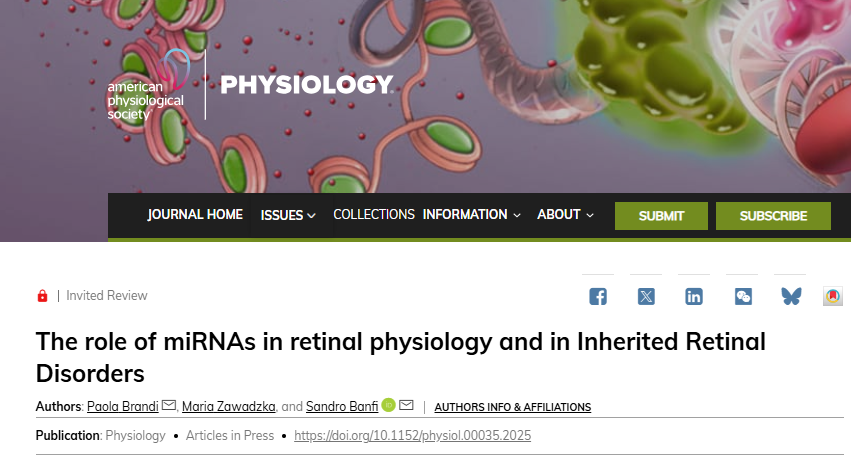Share article on Bluesky butterfly icon
This screenshot has height=464, width=851.
click(791, 296)
